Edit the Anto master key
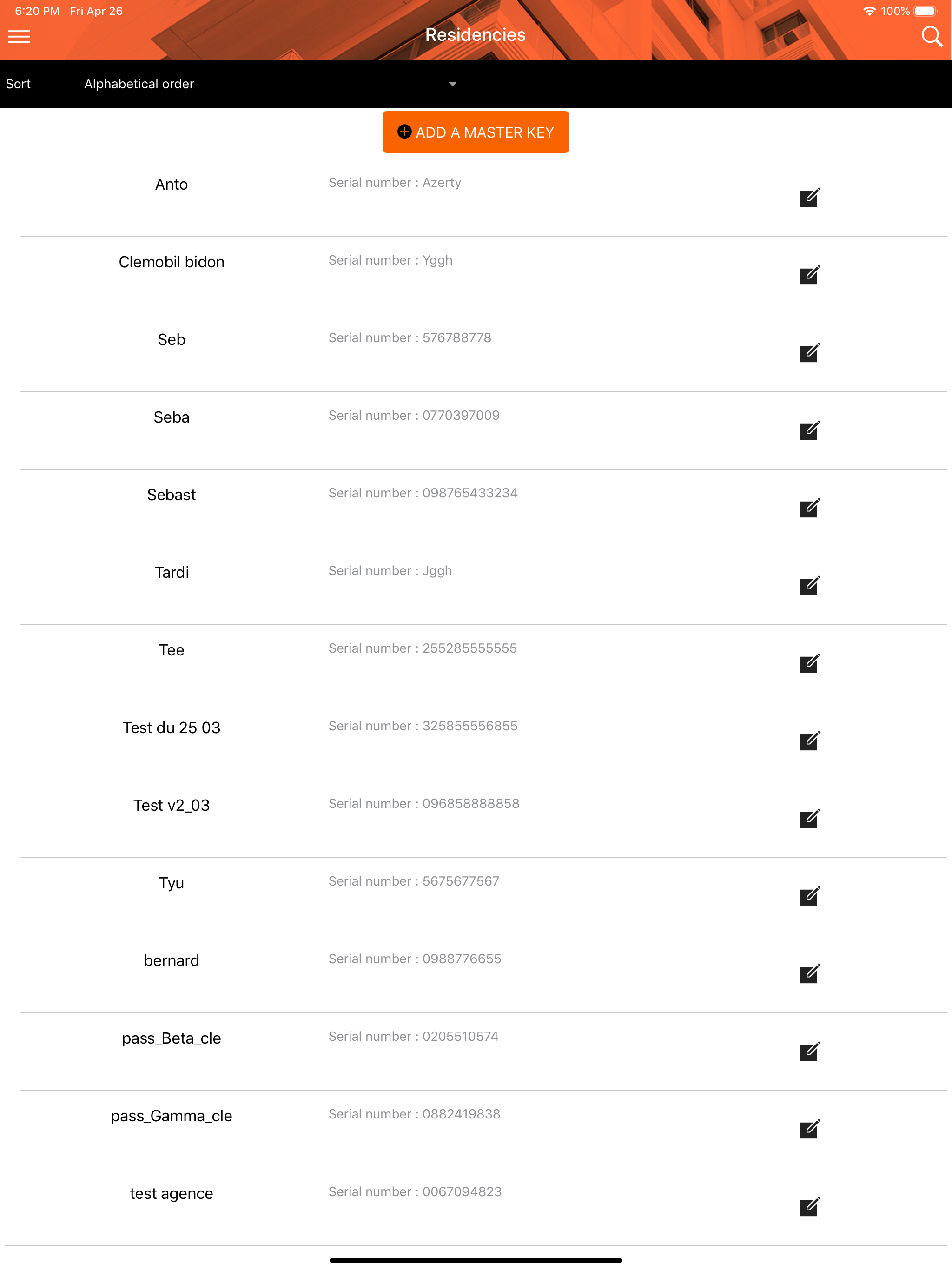952x1270 pixels. coord(809,198)
